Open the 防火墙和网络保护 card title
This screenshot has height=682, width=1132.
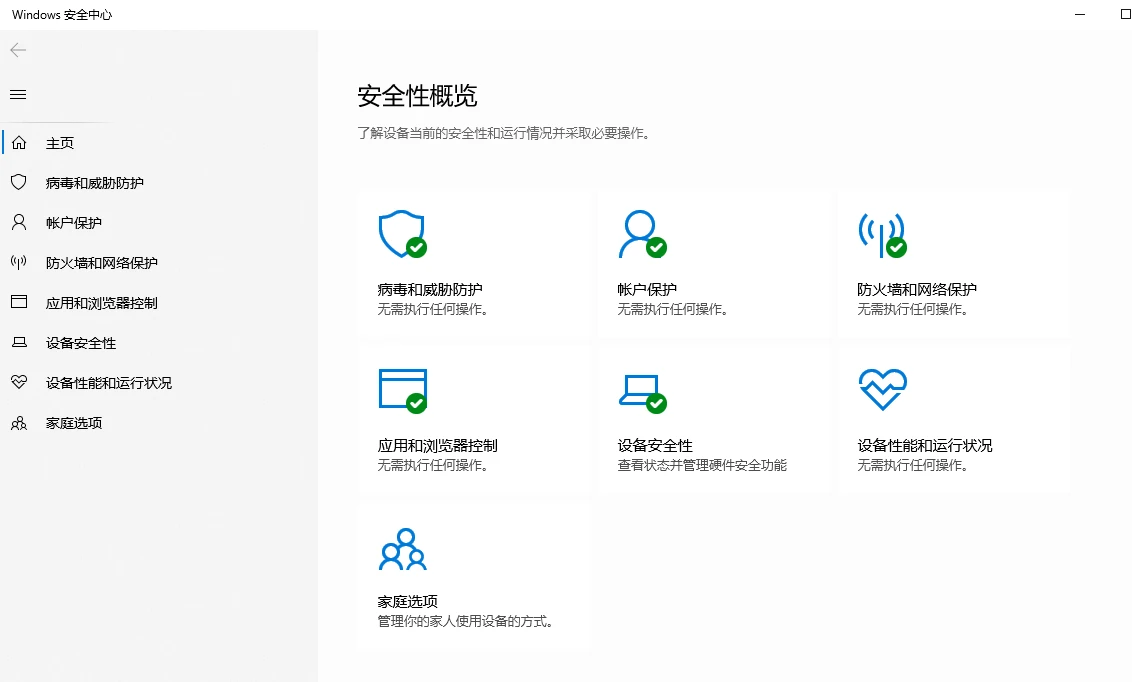pyautogui.click(x=917, y=289)
